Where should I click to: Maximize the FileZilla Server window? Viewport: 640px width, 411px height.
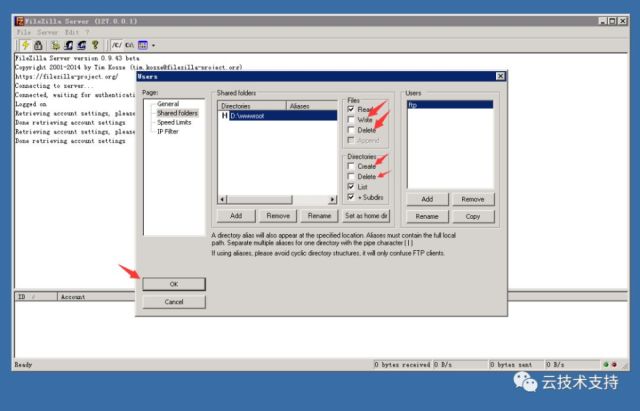pos(612,21)
